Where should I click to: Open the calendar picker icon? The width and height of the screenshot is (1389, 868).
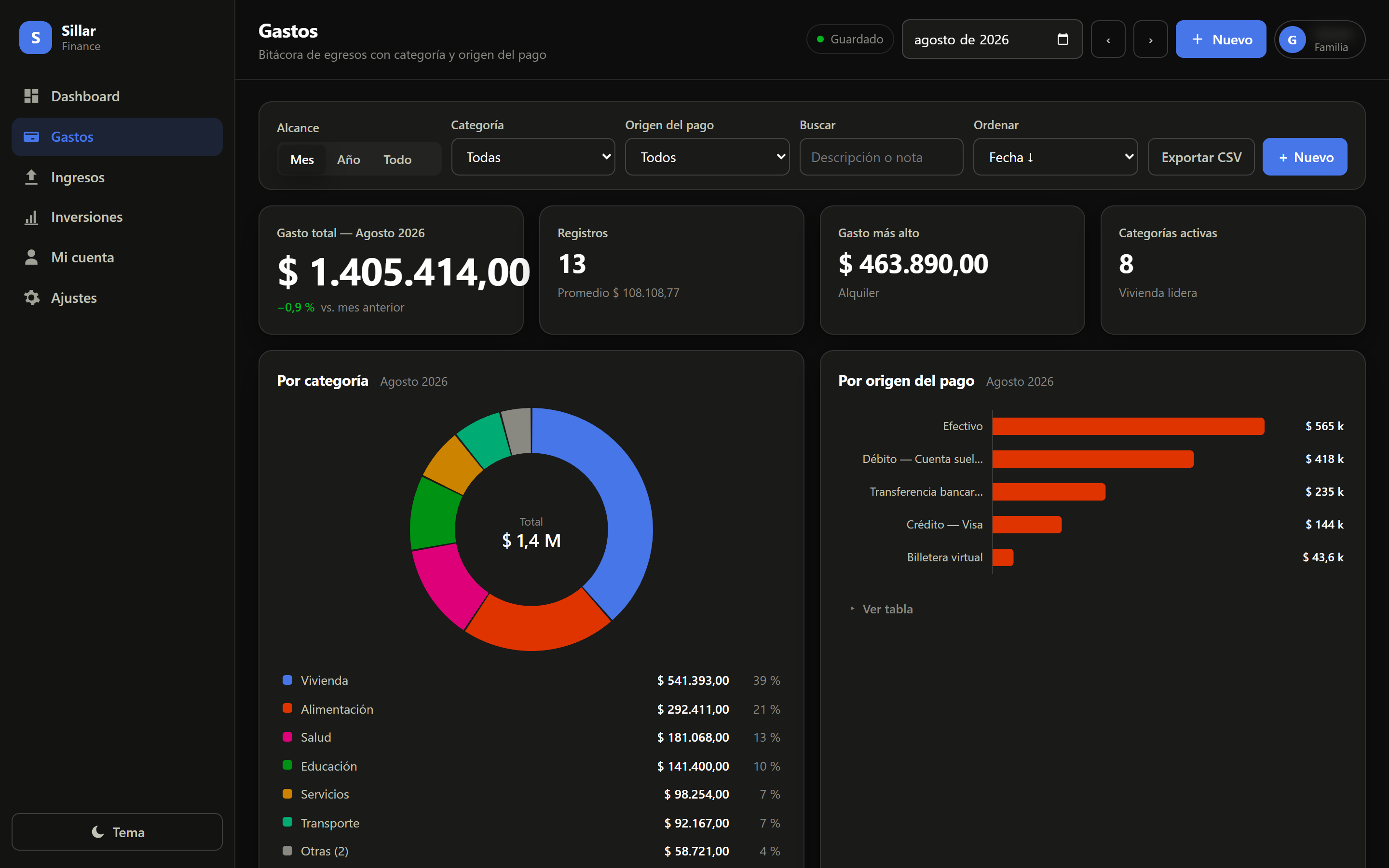pyautogui.click(x=1062, y=39)
